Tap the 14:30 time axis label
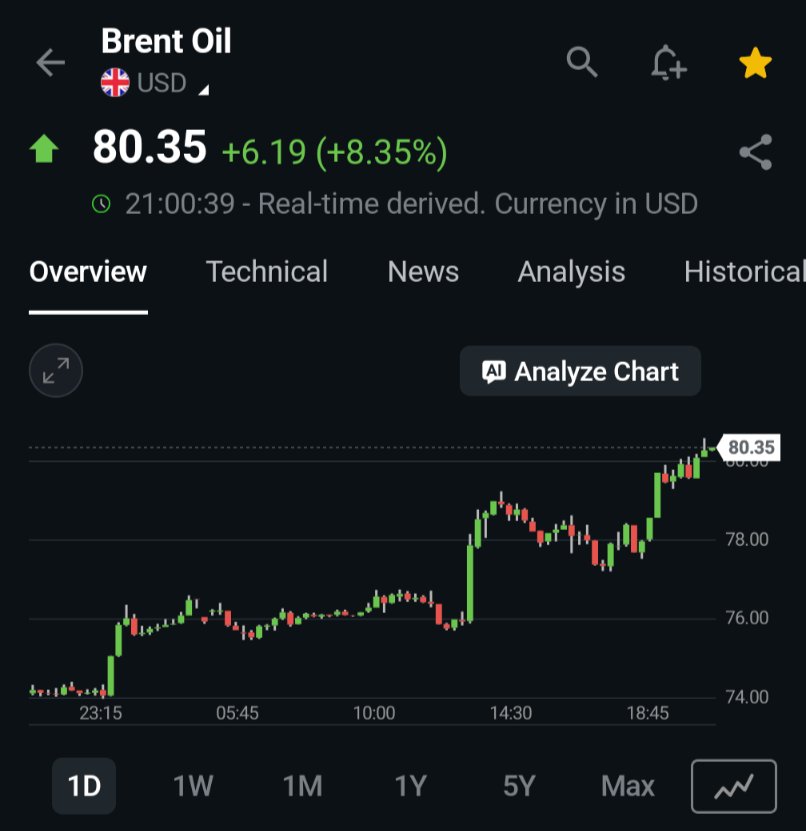 click(511, 713)
